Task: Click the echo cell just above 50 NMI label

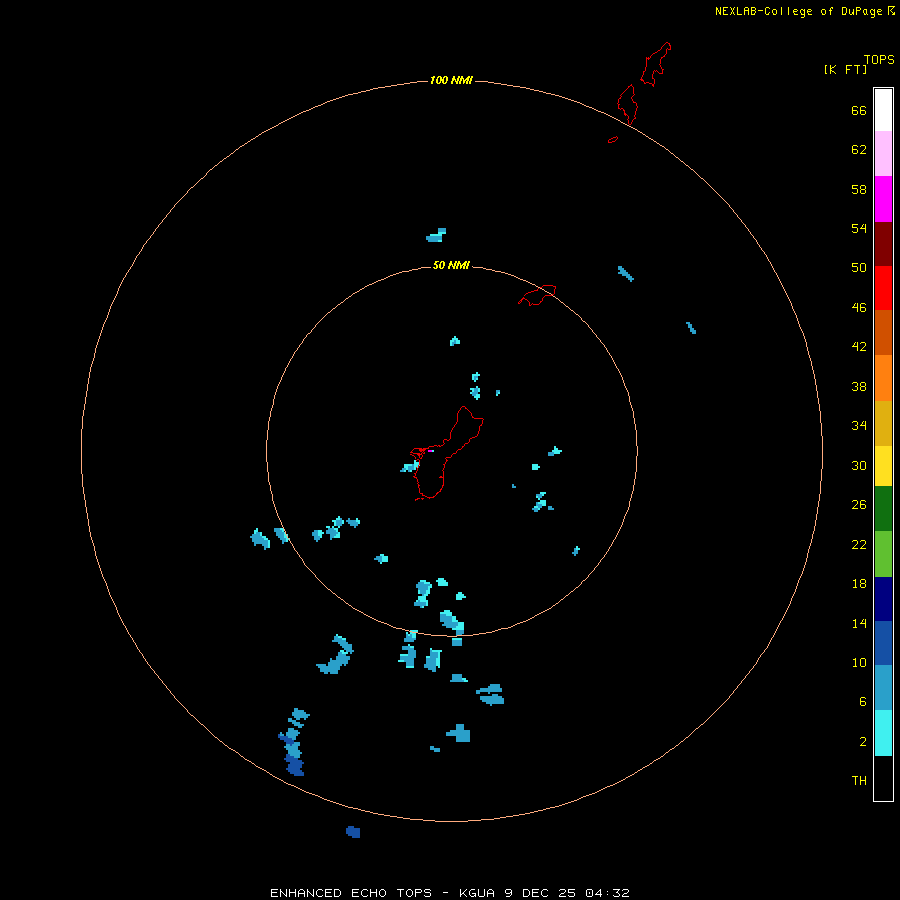Action: point(436,235)
